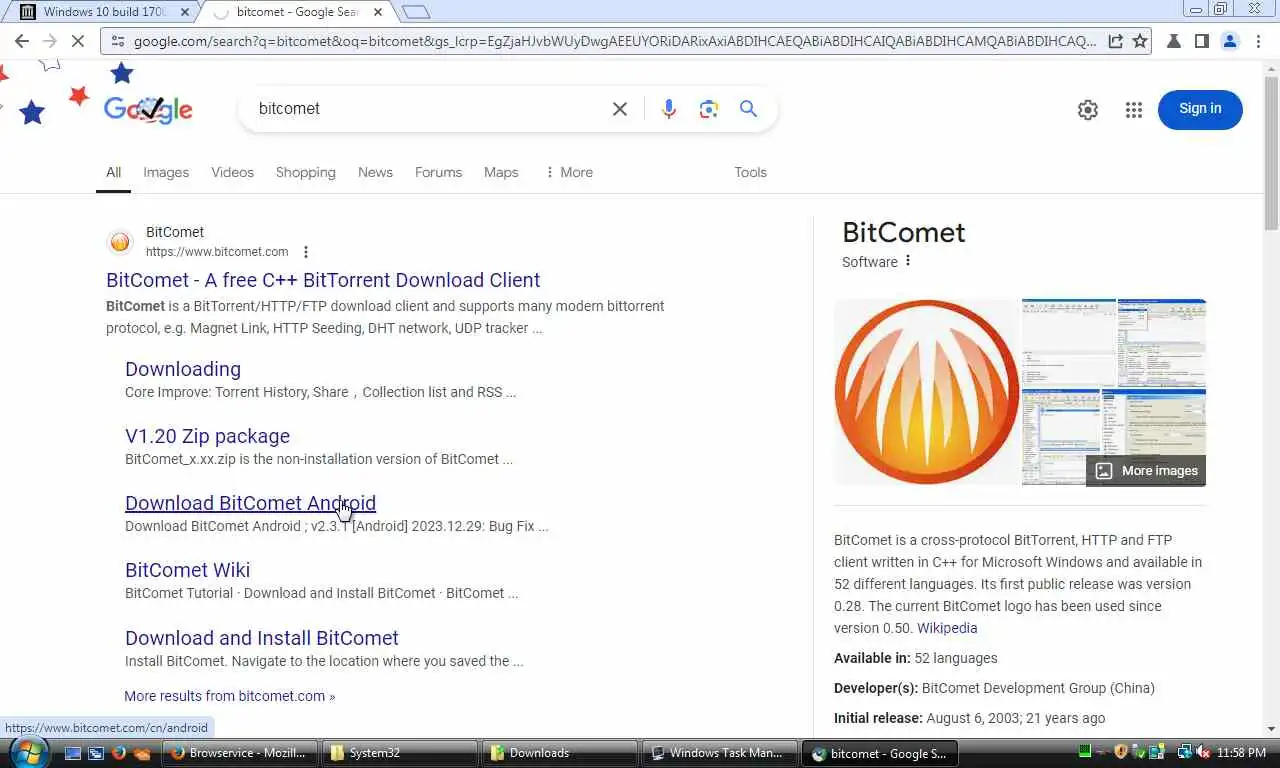The height and width of the screenshot is (768, 1280).
Task: Open large BitComet logo image
Action: coord(926,392)
